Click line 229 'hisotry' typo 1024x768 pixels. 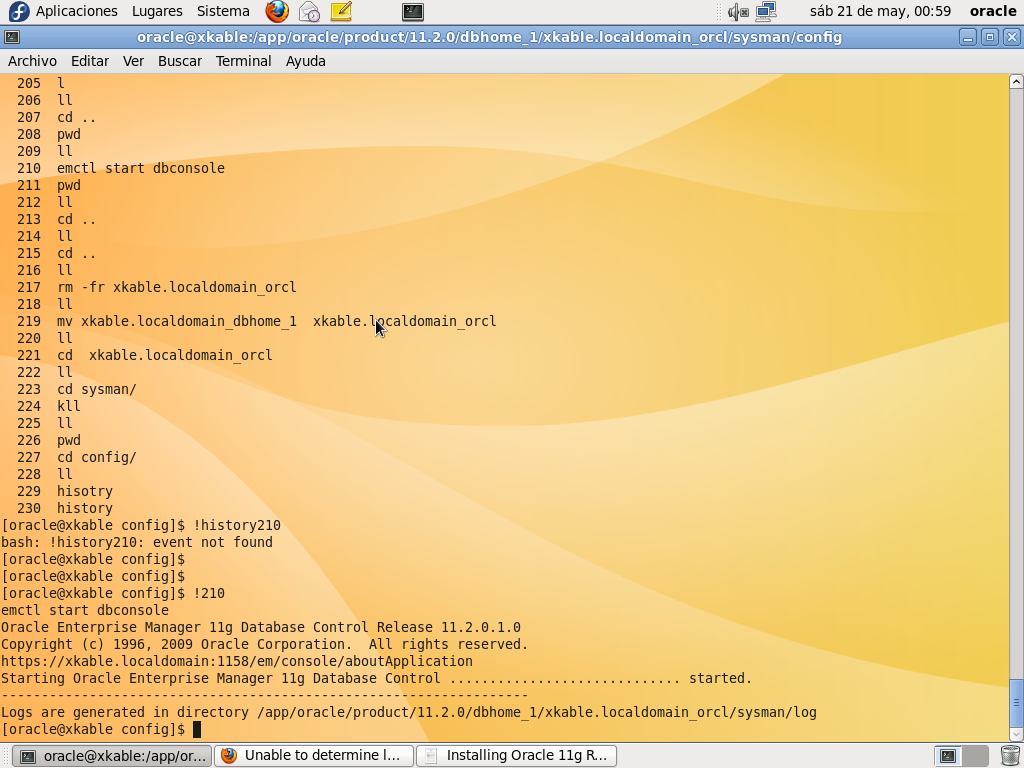(x=85, y=490)
